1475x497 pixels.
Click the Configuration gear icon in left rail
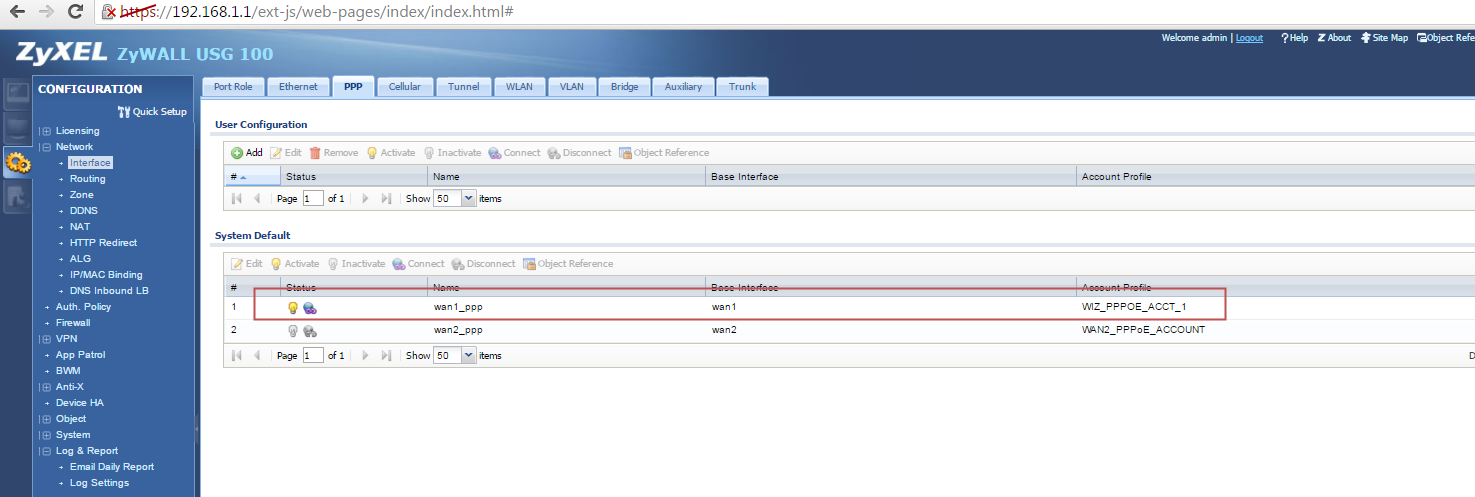click(x=17, y=163)
